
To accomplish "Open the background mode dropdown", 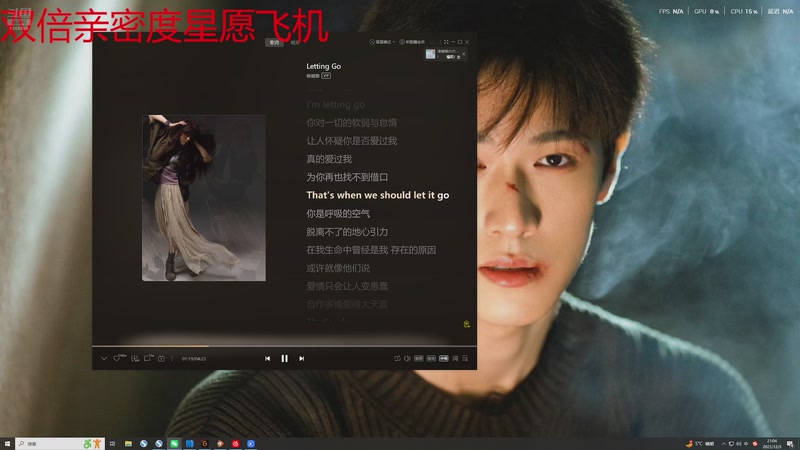I will [x=382, y=42].
